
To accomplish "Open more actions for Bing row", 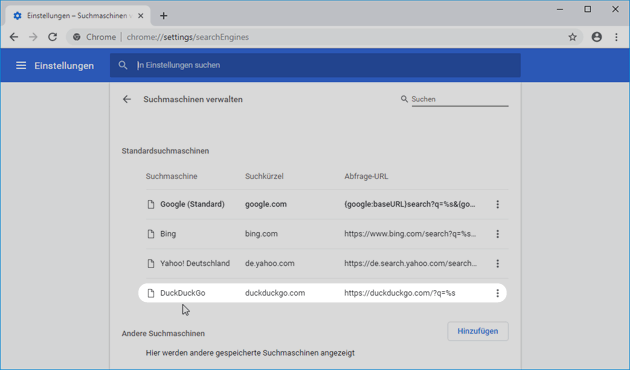I will (497, 234).
